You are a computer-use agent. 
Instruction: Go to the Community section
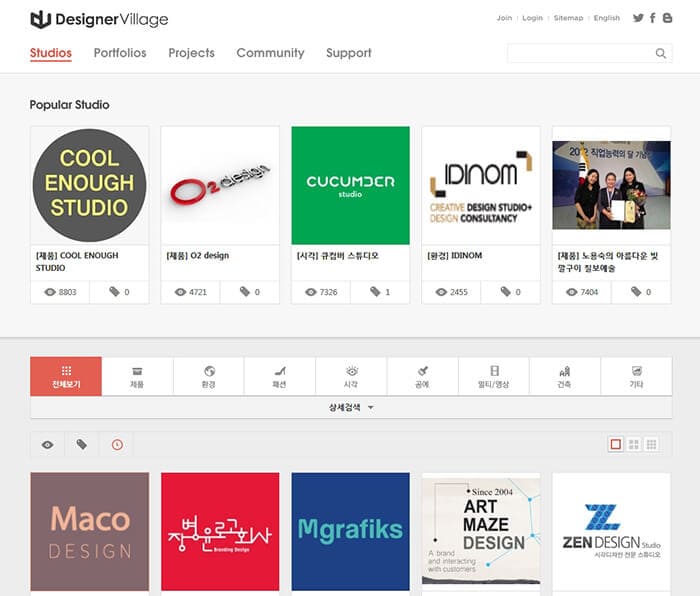click(x=270, y=53)
